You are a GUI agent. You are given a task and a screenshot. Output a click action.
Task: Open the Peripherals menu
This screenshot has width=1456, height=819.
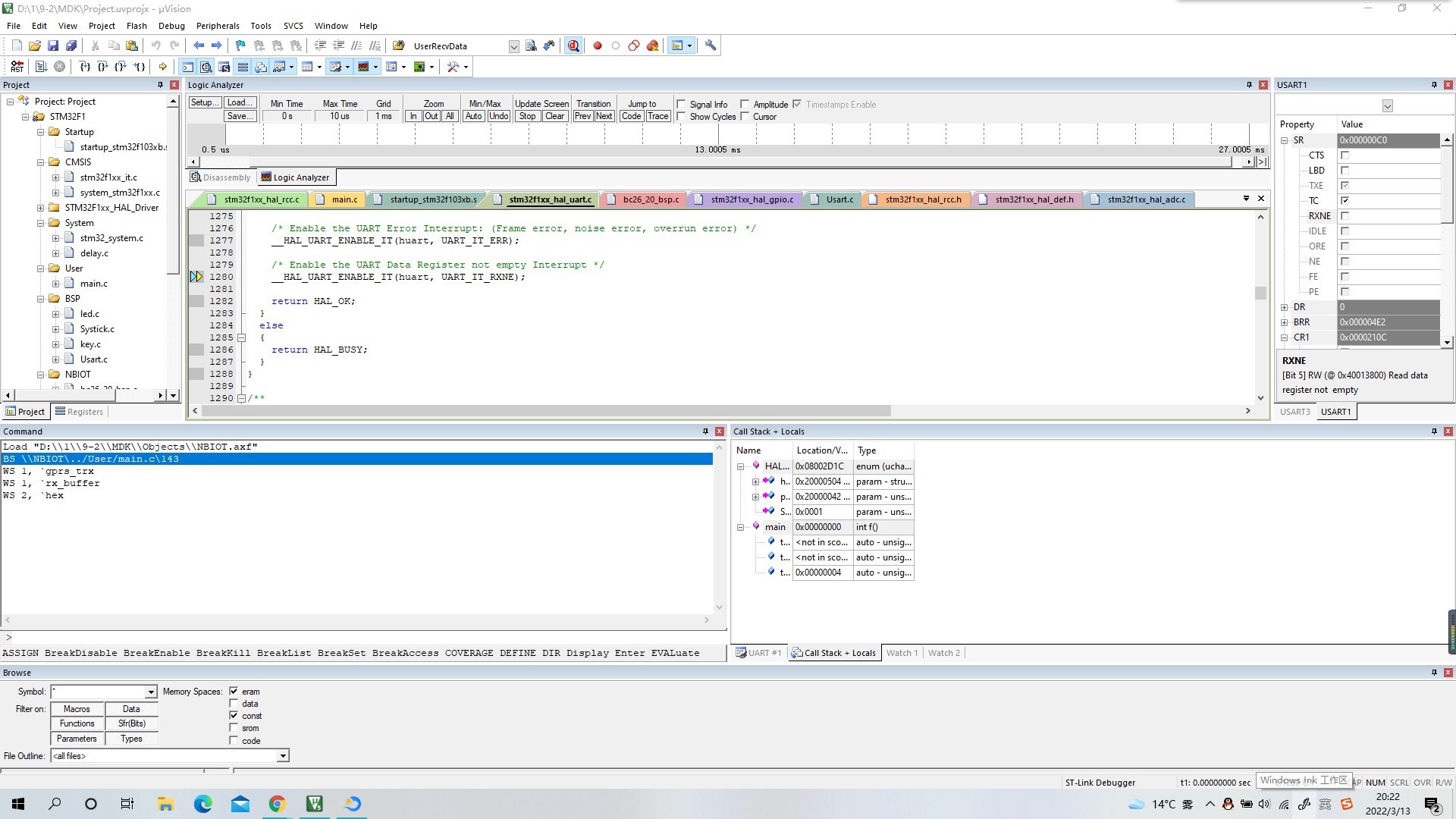tap(218, 26)
